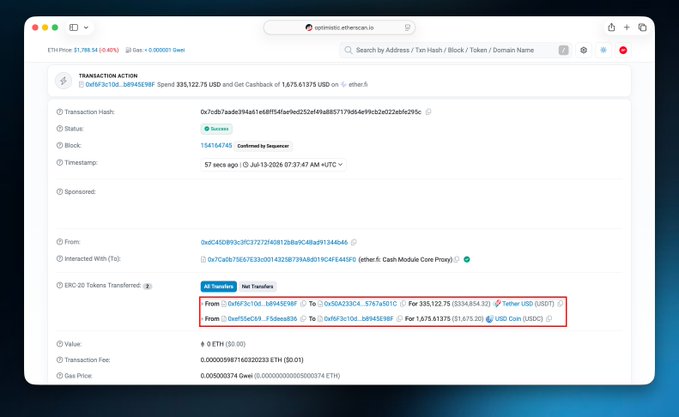Click the Sponsored help icon

click(60, 192)
